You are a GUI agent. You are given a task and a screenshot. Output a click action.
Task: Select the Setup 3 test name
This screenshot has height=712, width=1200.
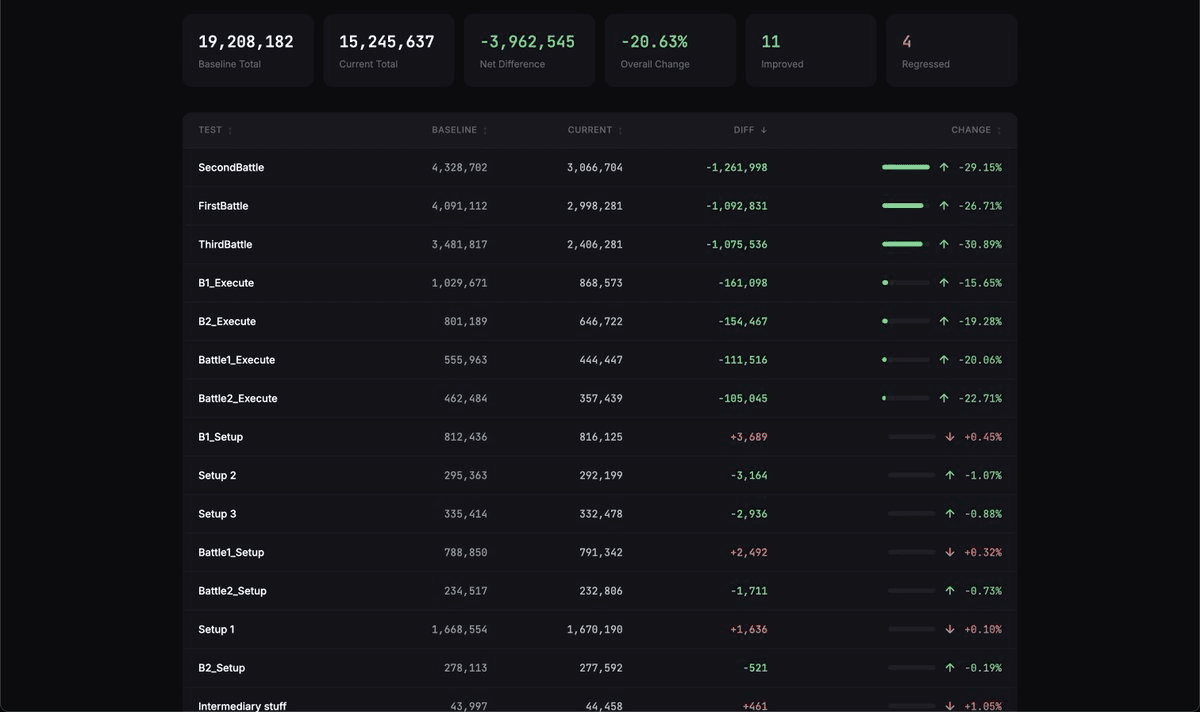217,514
